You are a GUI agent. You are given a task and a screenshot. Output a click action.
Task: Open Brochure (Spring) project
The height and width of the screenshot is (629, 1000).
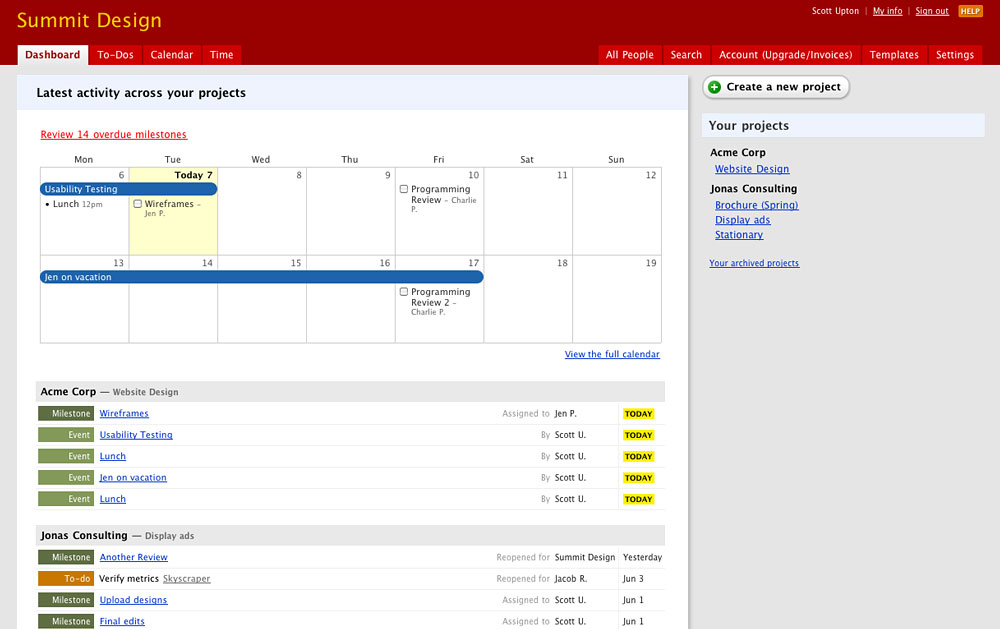tap(756, 205)
